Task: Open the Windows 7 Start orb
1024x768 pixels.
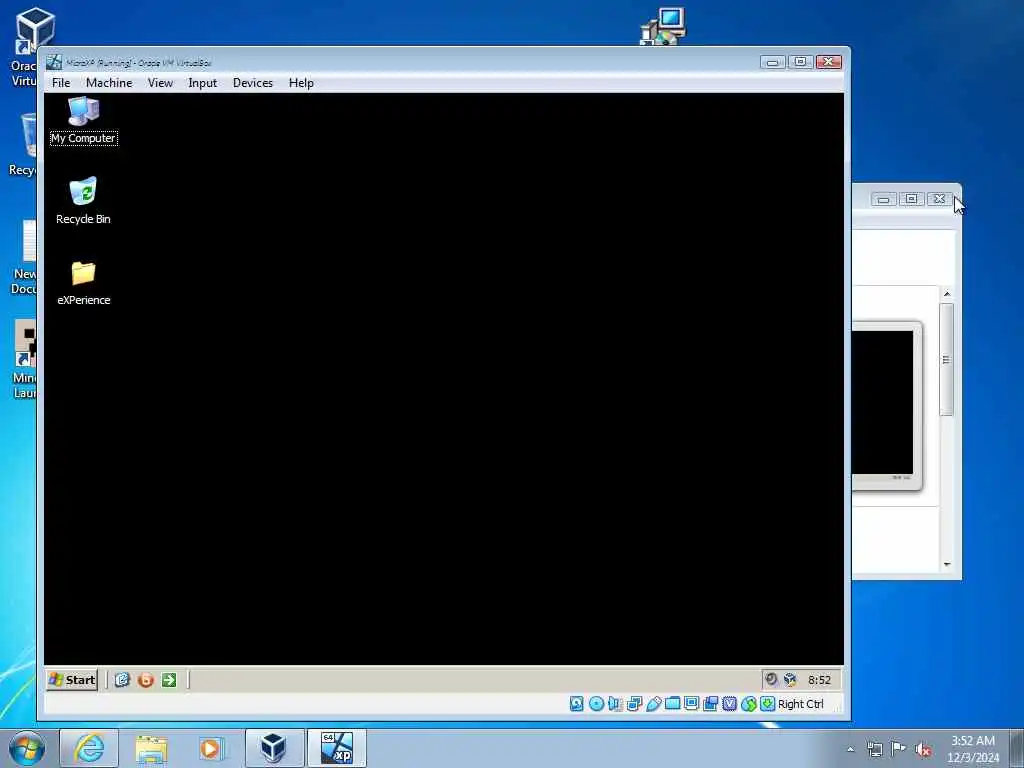Action: pyautogui.click(x=27, y=748)
